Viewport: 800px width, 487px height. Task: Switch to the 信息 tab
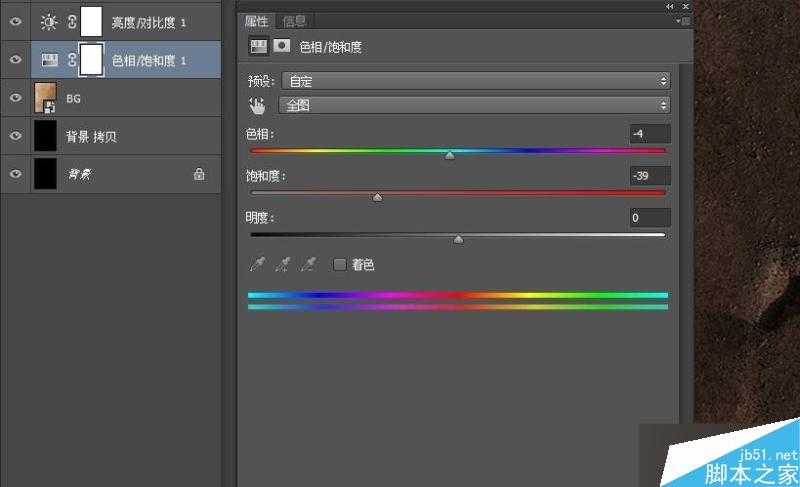coord(295,21)
